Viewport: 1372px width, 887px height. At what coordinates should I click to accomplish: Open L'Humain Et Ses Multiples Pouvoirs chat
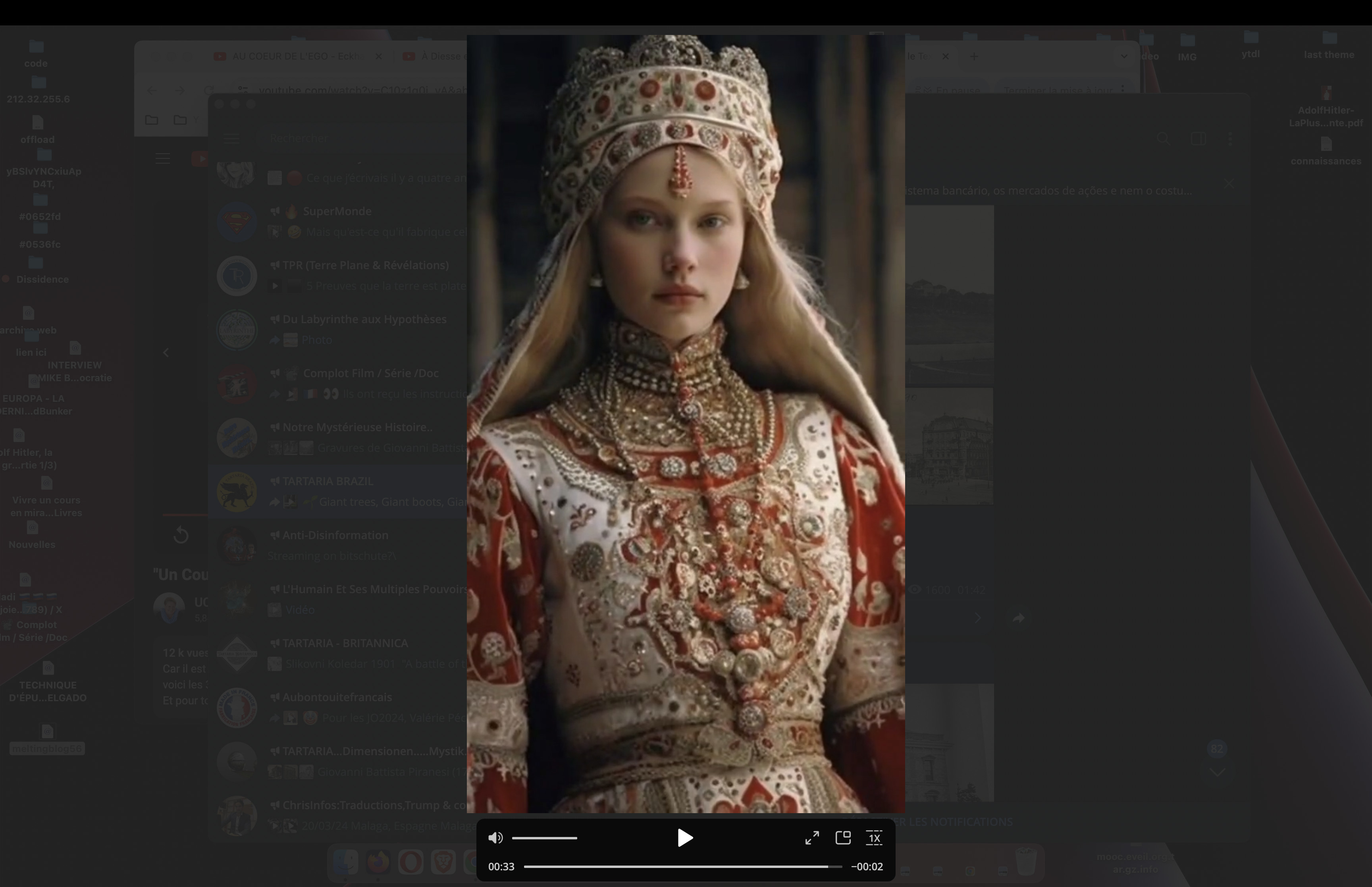338,600
